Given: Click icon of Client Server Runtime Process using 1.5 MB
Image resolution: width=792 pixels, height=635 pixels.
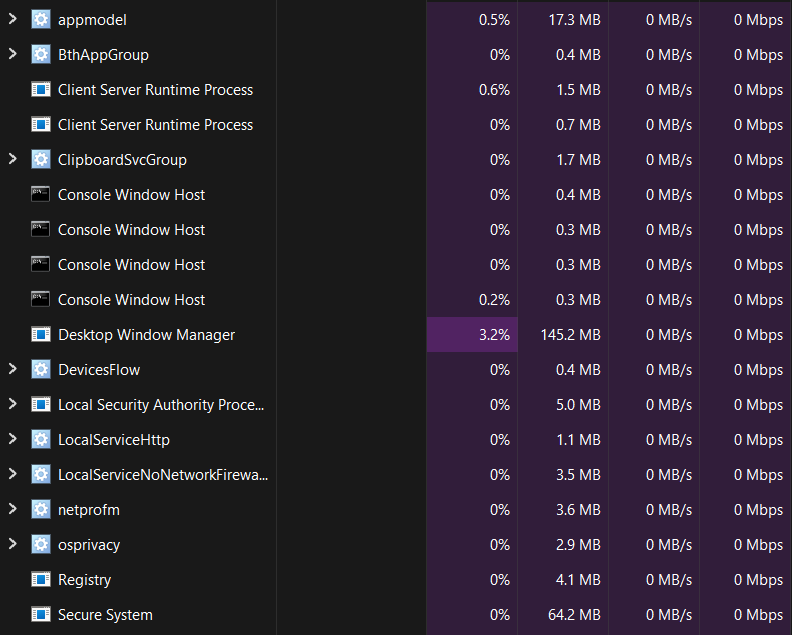Looking at the screenshot, I should click(41, 90).
